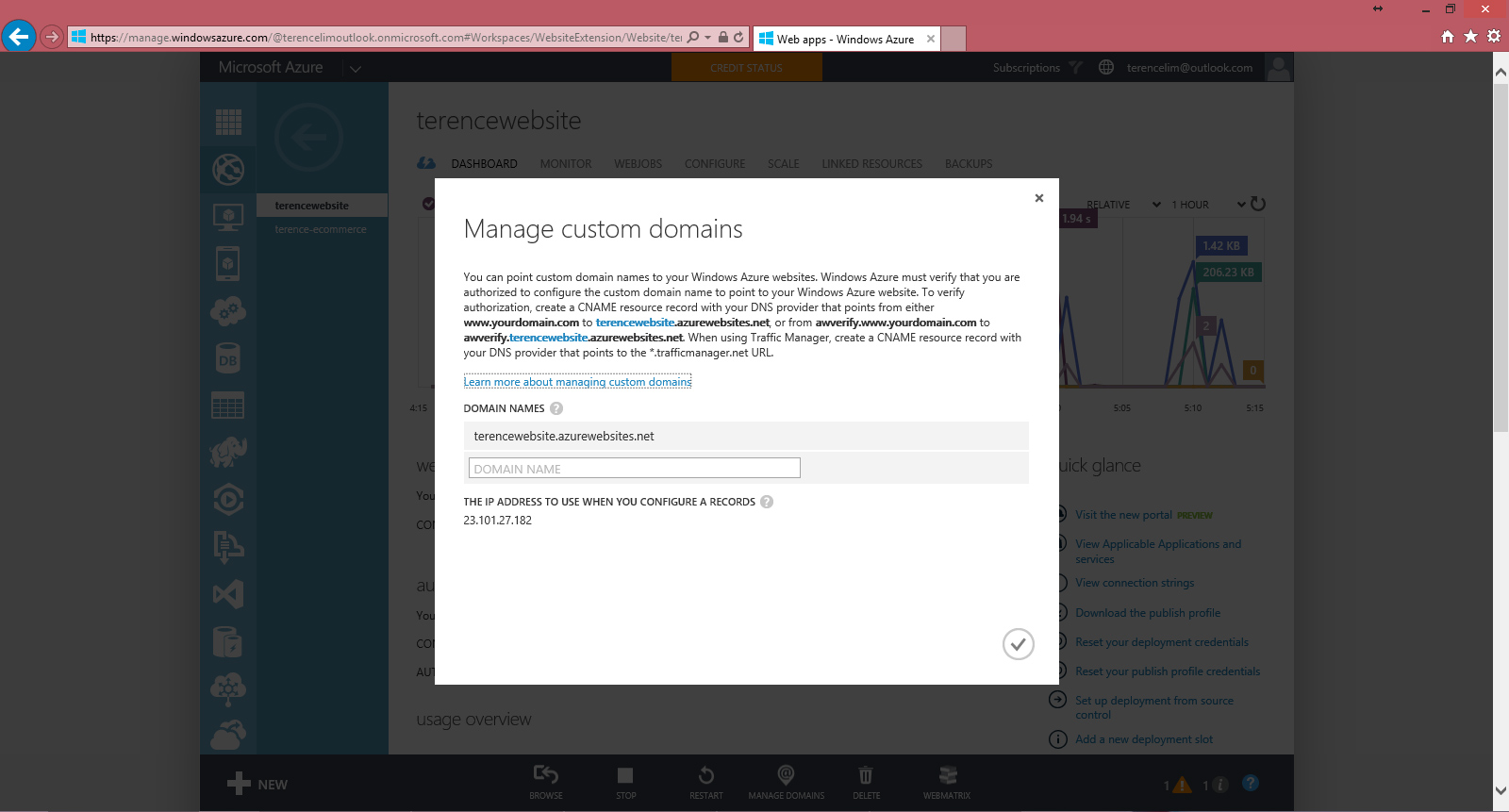Open View Applicable Applications and services

[1158, 552]
